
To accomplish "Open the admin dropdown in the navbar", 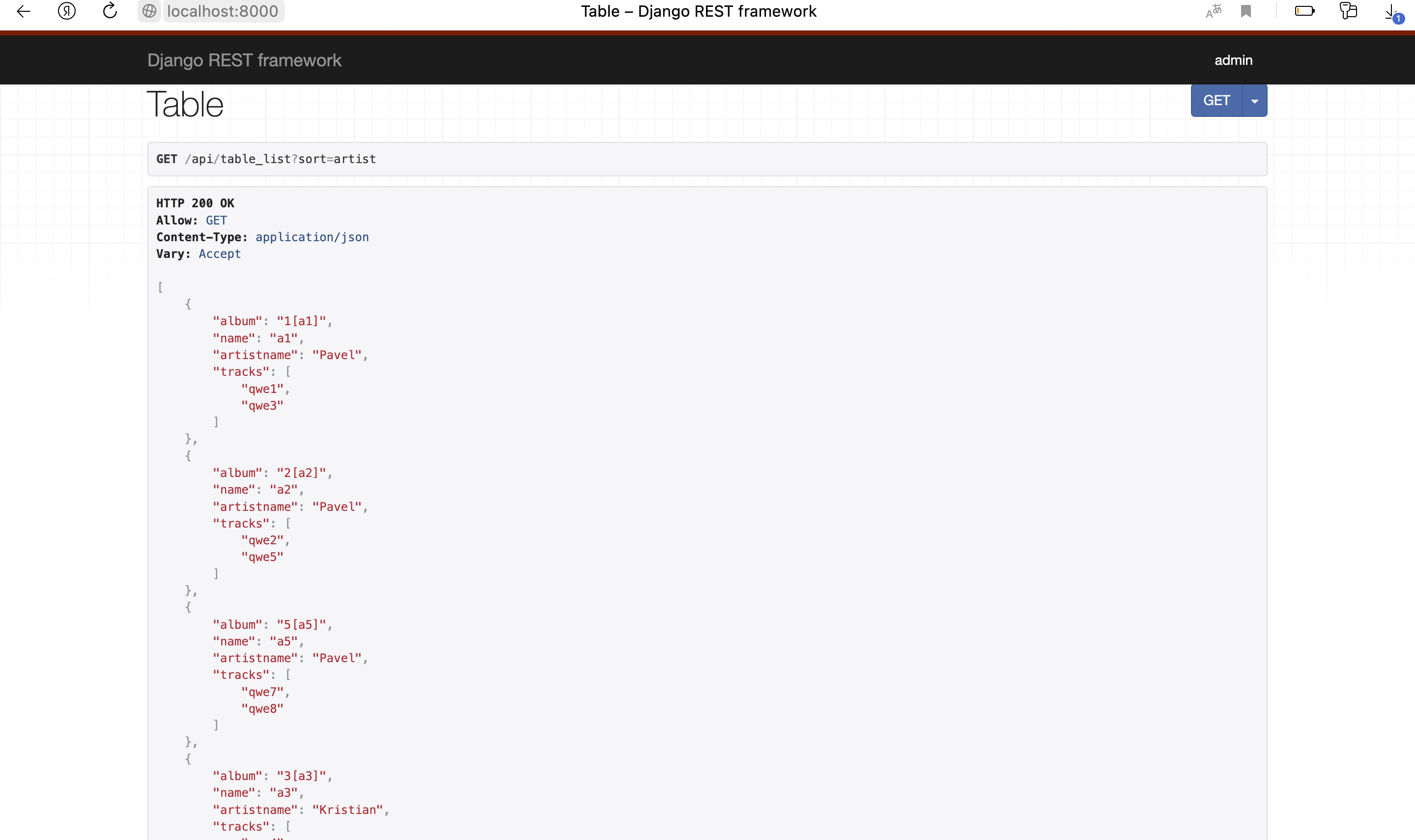I will (x=1233, y=60).
